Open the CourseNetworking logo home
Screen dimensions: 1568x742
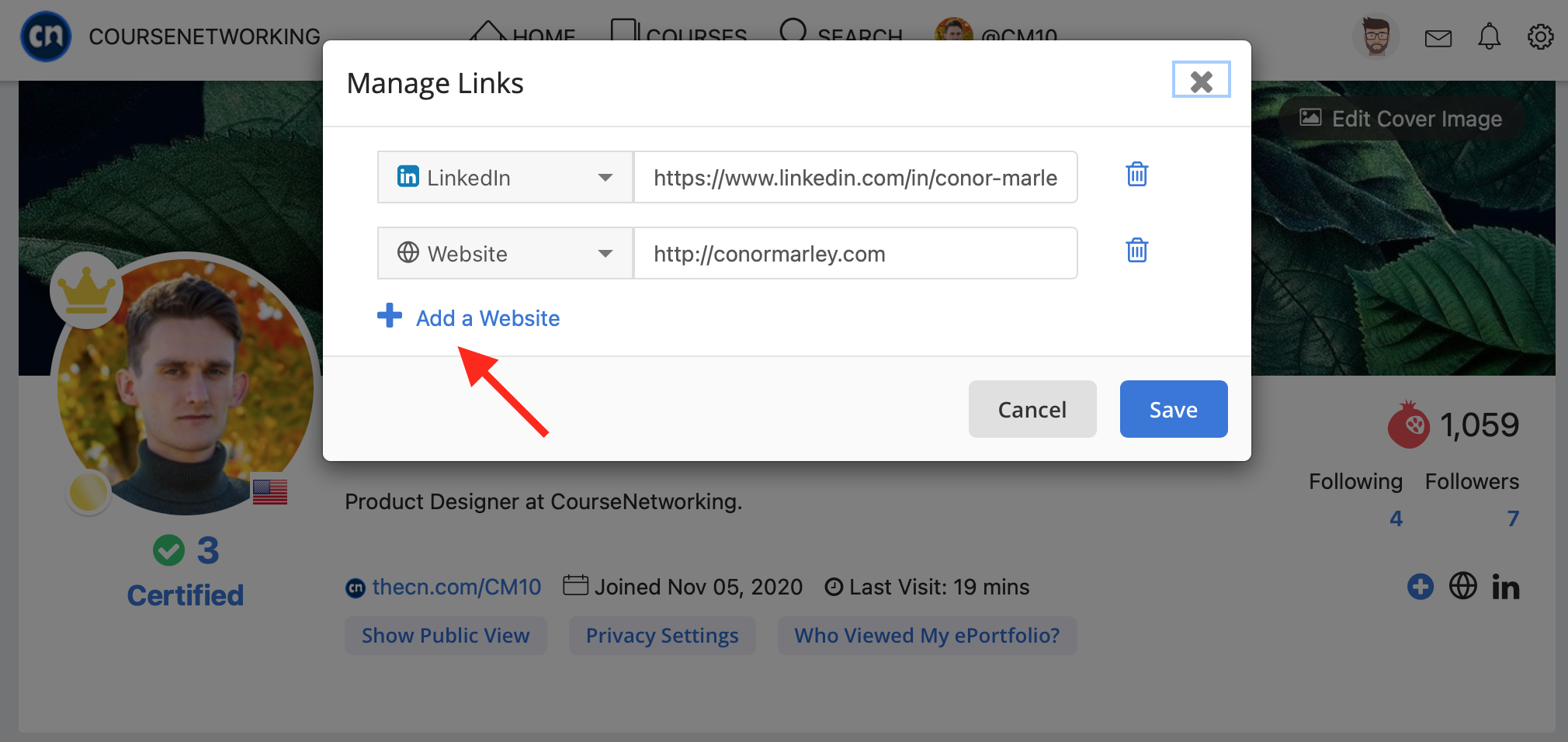46,36
